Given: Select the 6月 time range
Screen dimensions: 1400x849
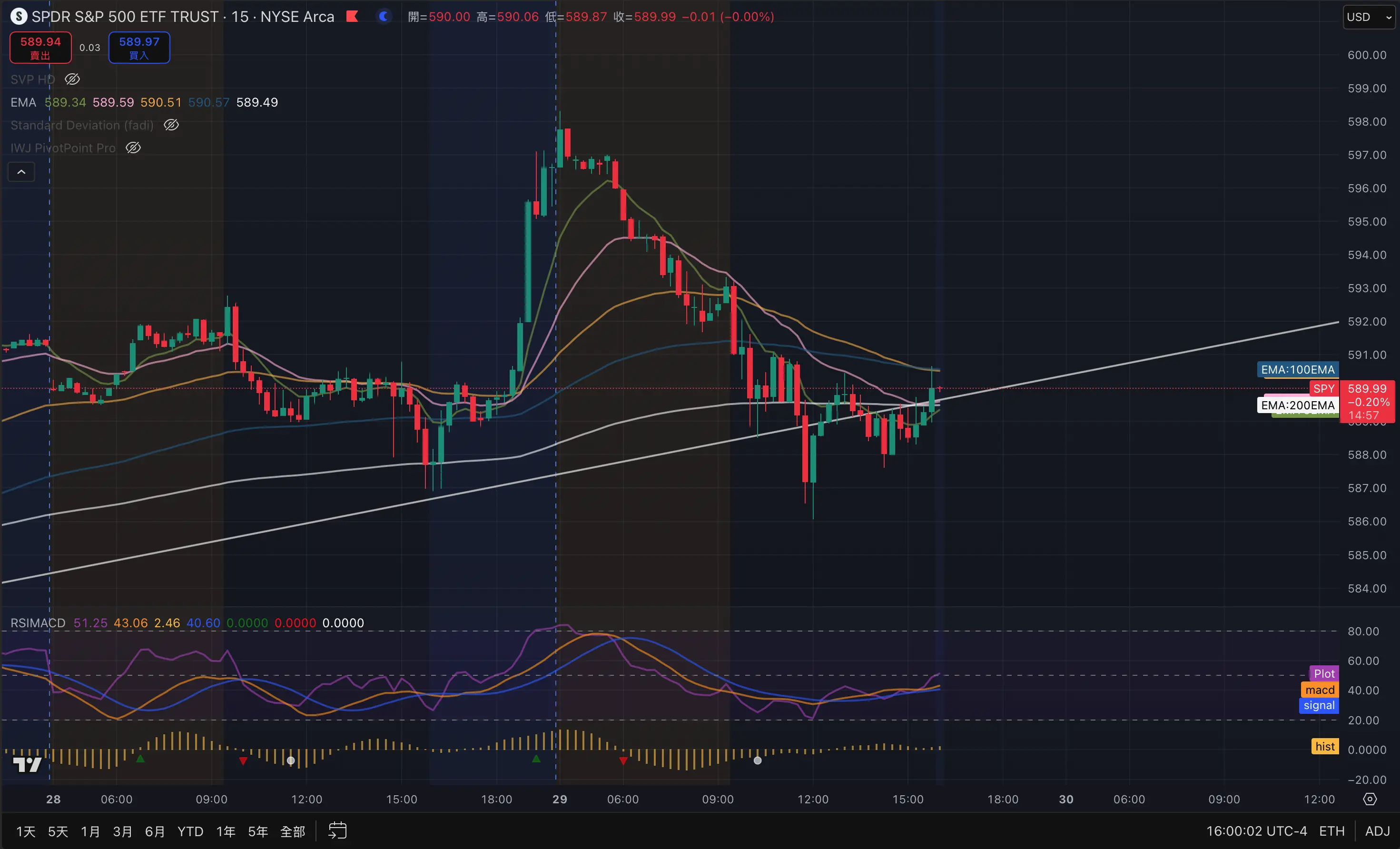Looking at the screenshot, I should click(x=155, y=831).
